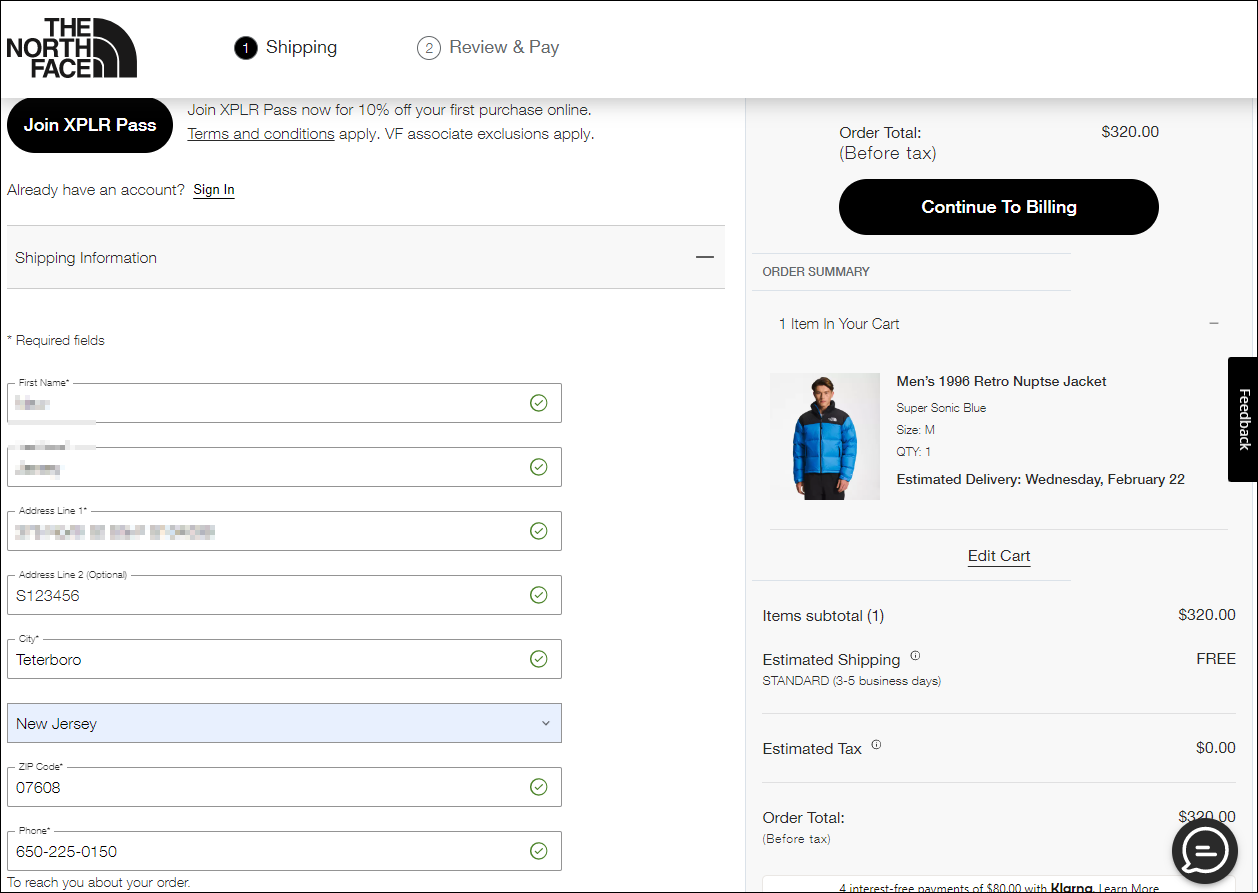
Task: Open the Edit Cart link
Action: coord(998,556)
